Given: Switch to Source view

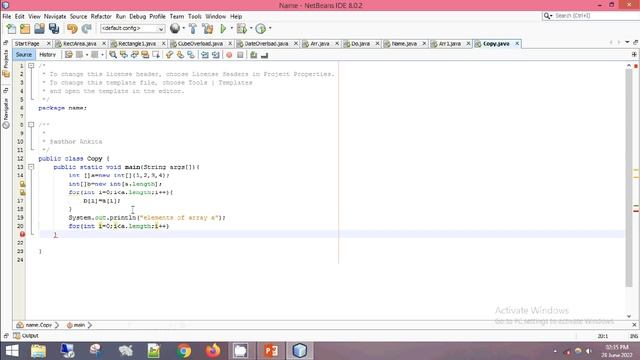Looking at the screenshot, I should [24, 55].
